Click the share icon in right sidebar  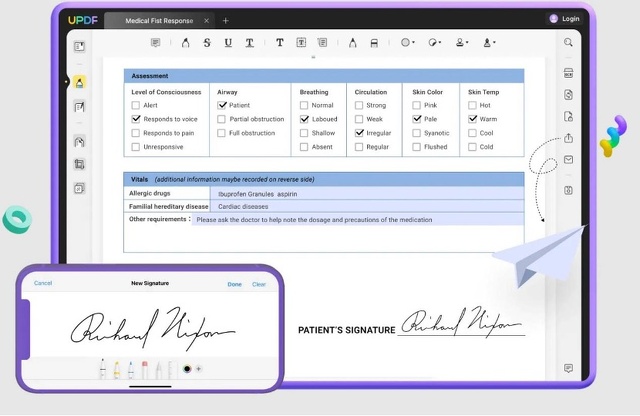click(x=568, y=138)
